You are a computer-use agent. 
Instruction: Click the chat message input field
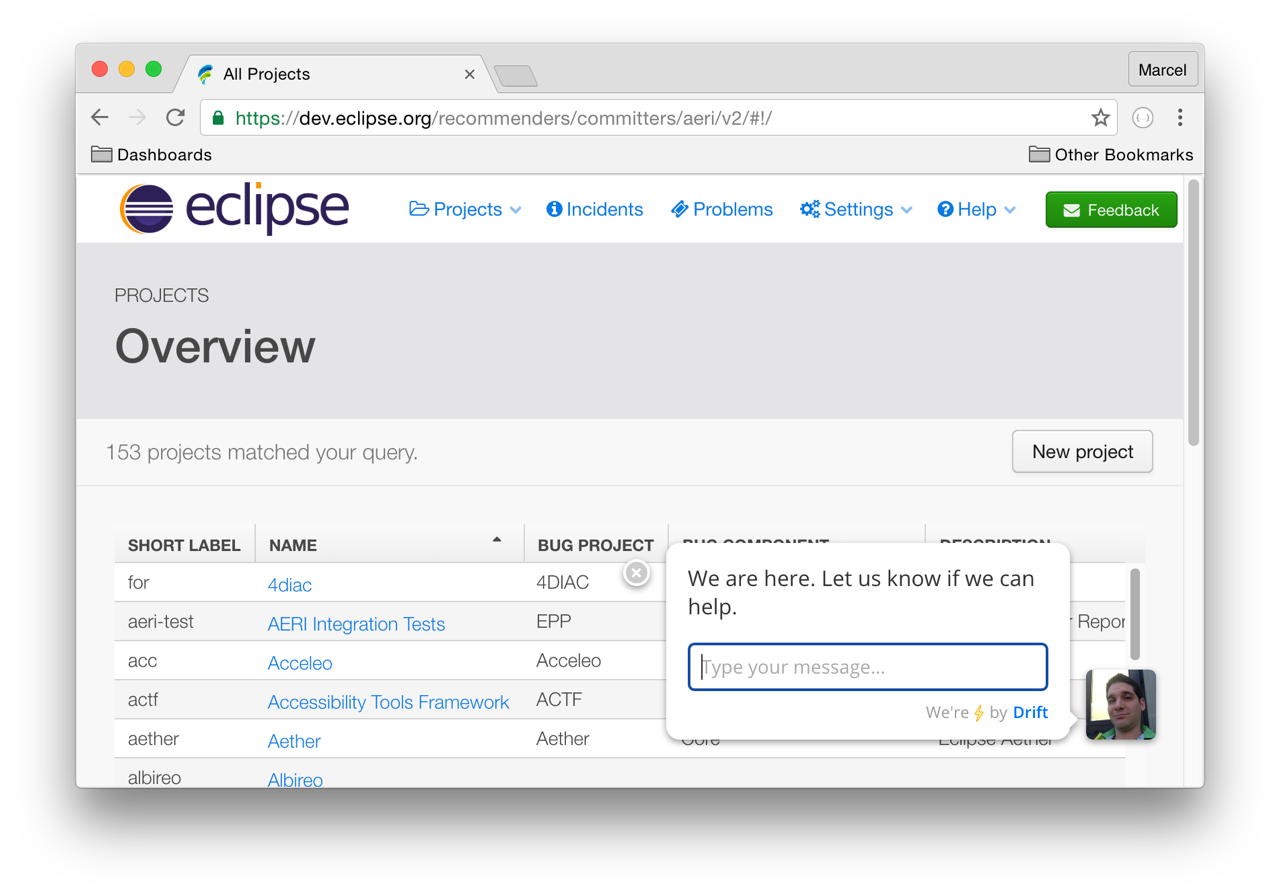(868, 667)
